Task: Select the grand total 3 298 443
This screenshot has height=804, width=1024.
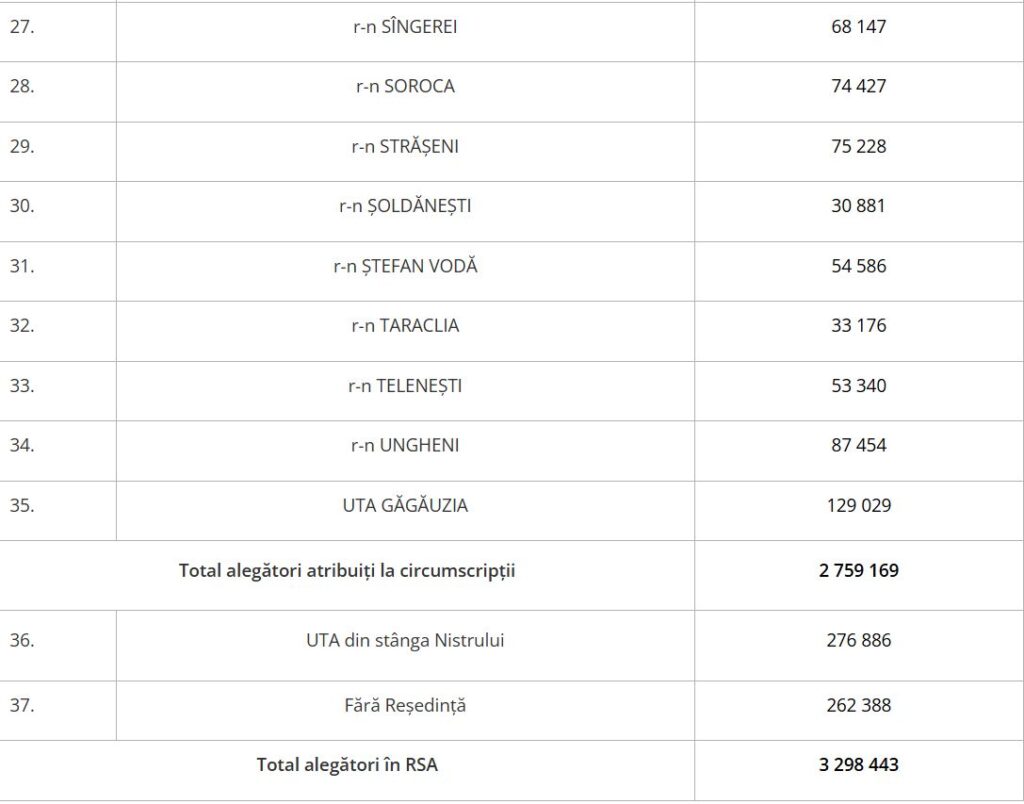Action: (x=858, y=765)
